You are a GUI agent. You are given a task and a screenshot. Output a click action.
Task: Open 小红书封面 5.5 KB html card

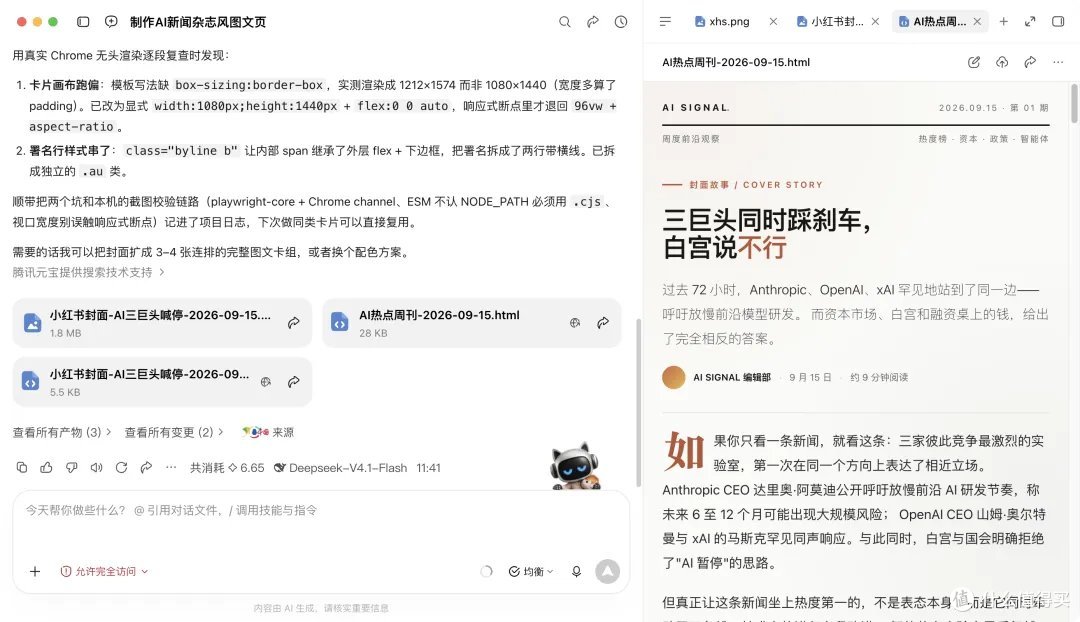(162, 382)
